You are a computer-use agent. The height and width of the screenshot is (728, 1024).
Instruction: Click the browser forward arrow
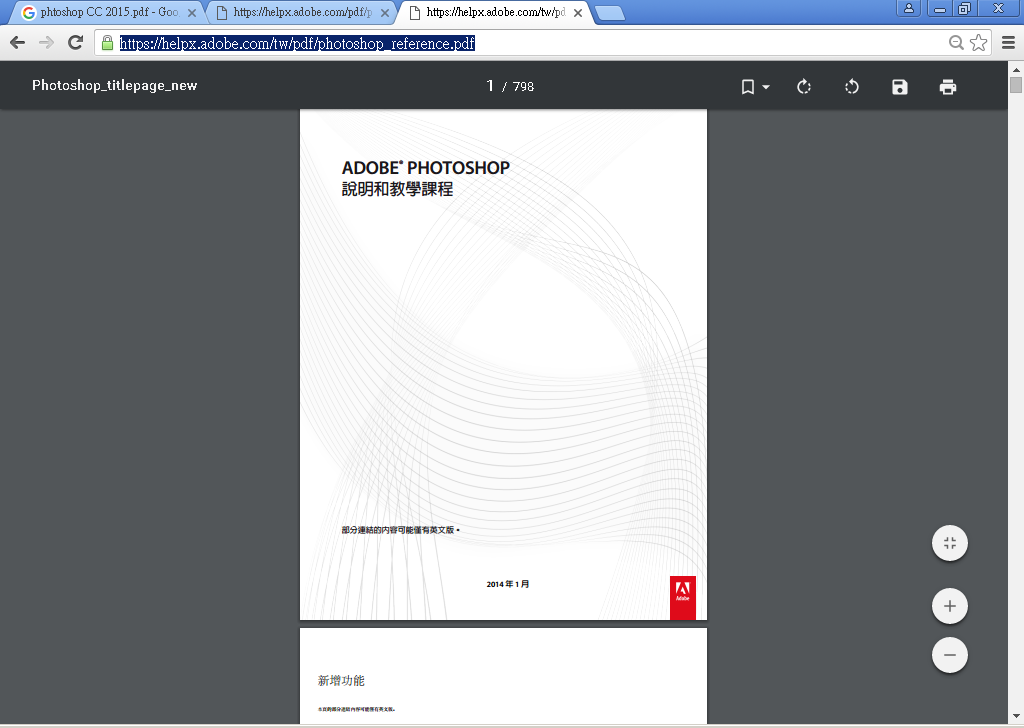[46, 43]
